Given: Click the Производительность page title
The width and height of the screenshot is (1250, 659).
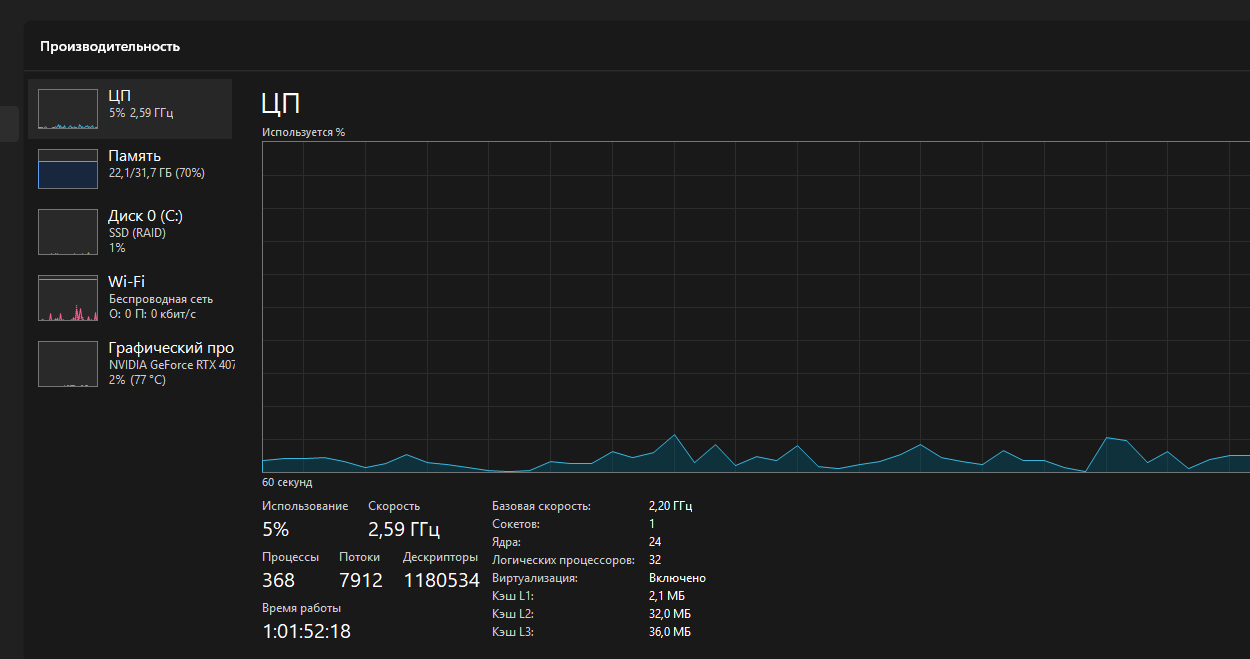Looking at the screenshot, I should click(x=110, y=46).
